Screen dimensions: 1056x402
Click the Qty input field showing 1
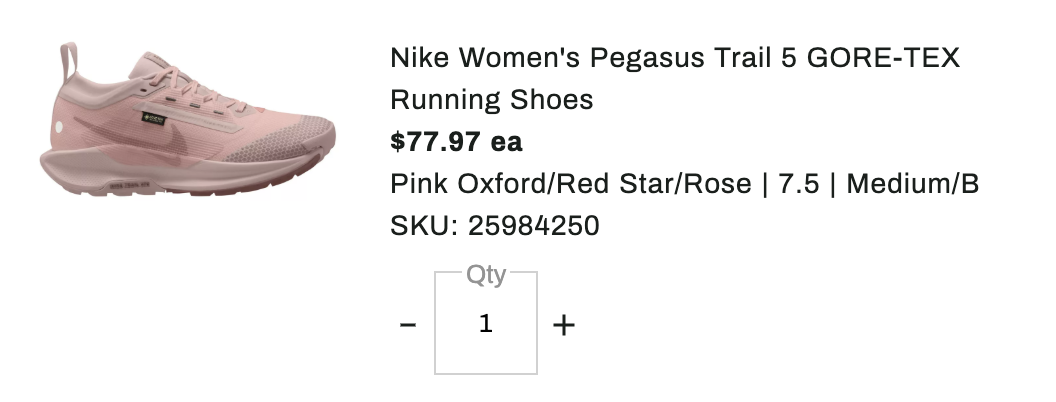[x=486, y=325]
